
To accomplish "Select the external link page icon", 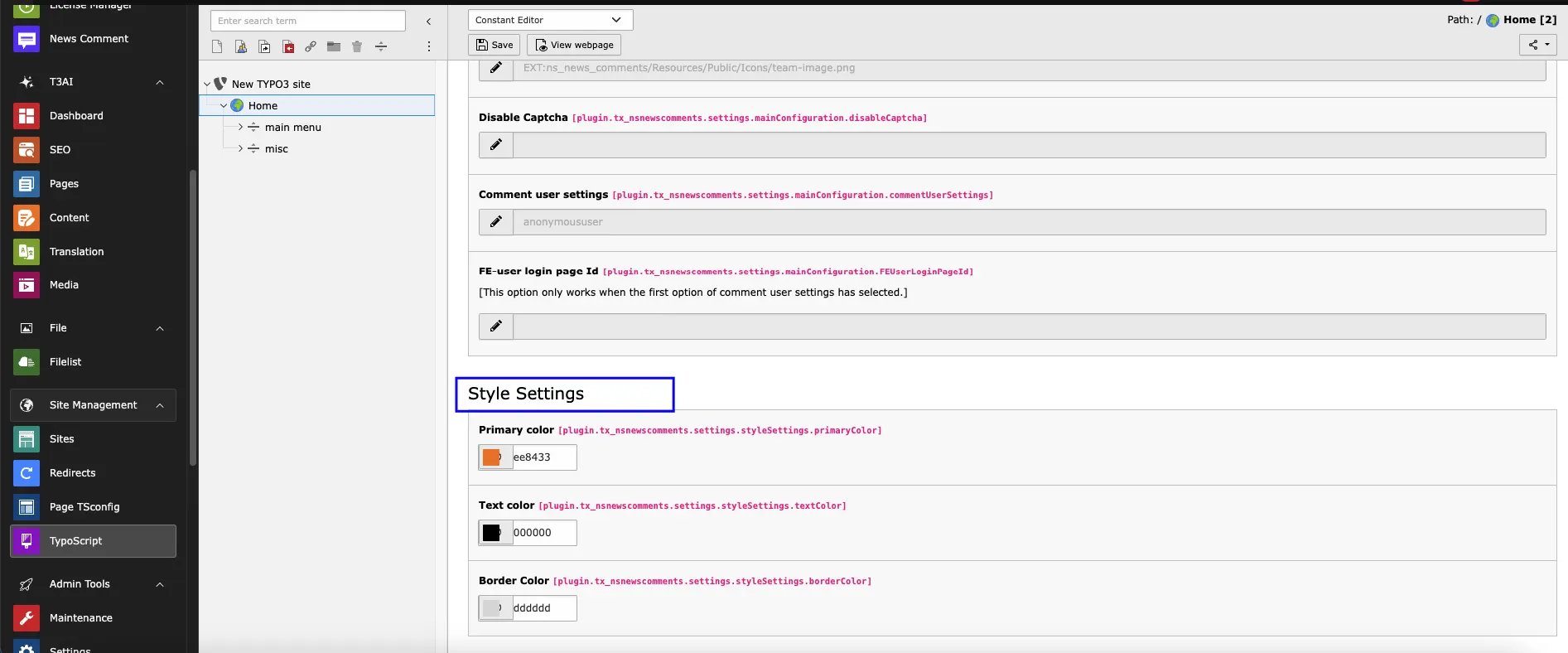I will coord(311,46).
